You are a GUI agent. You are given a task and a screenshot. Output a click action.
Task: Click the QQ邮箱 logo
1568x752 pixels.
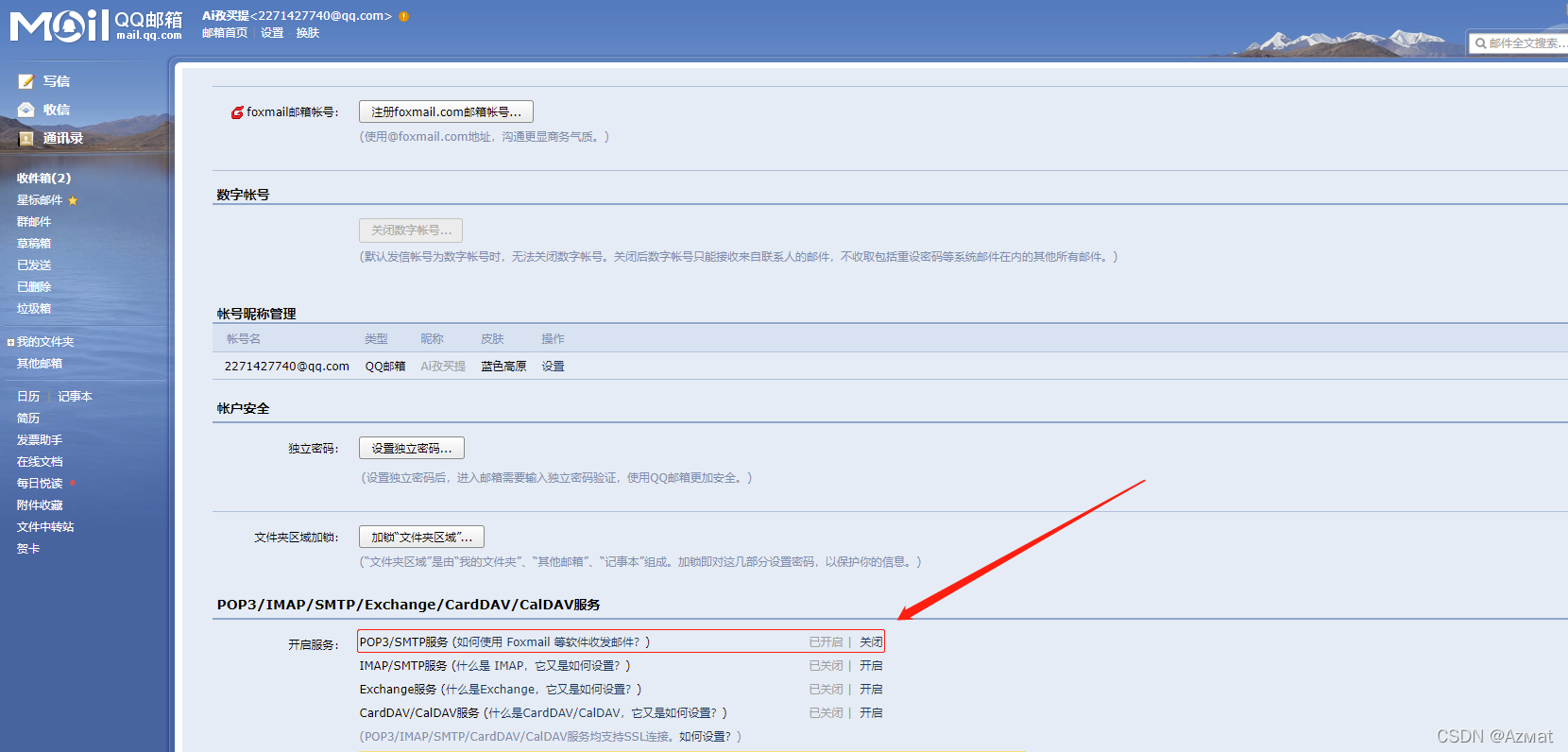coord(96,26)
